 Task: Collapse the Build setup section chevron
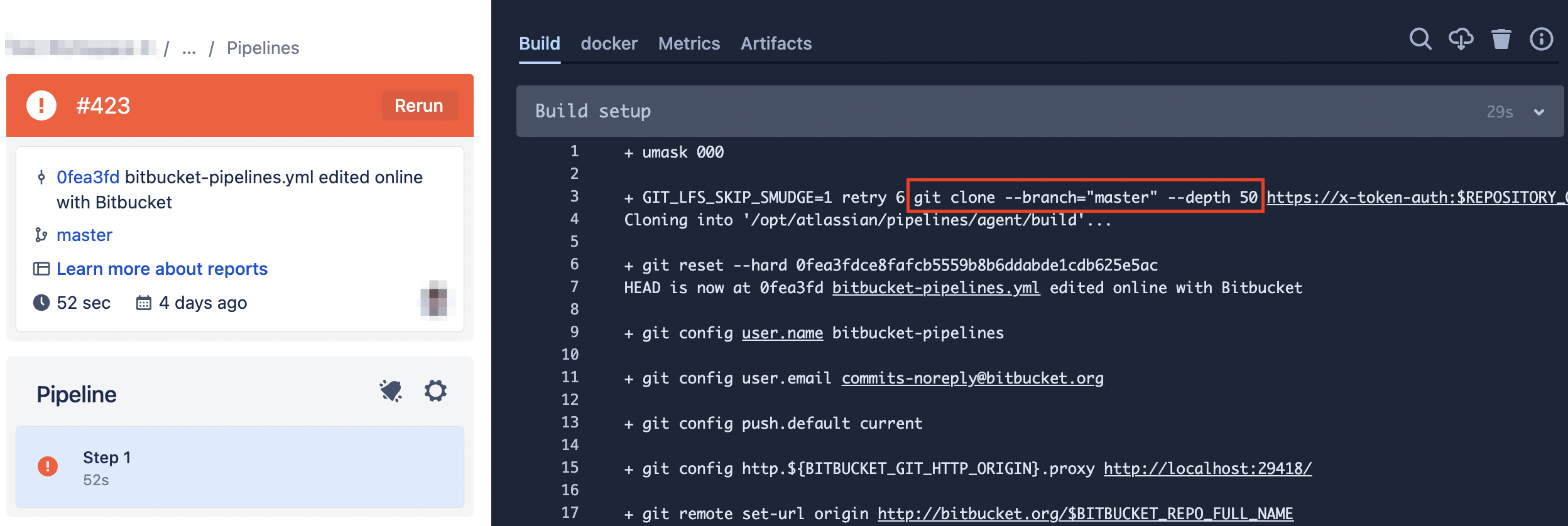click(1539, 112)
